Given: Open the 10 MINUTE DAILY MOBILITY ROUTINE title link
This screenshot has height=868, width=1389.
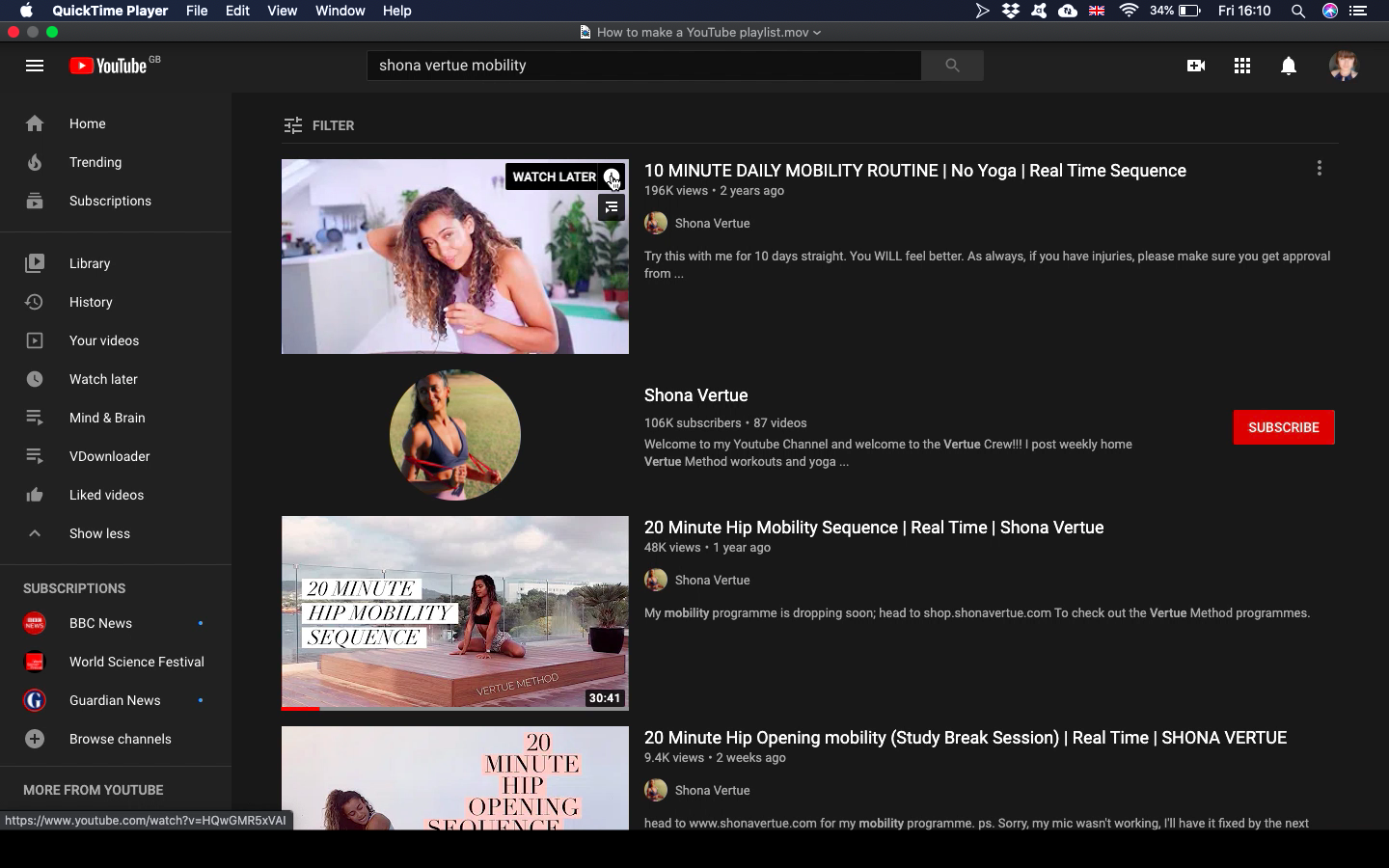Looking at the screenshot, I should (915, 171).
